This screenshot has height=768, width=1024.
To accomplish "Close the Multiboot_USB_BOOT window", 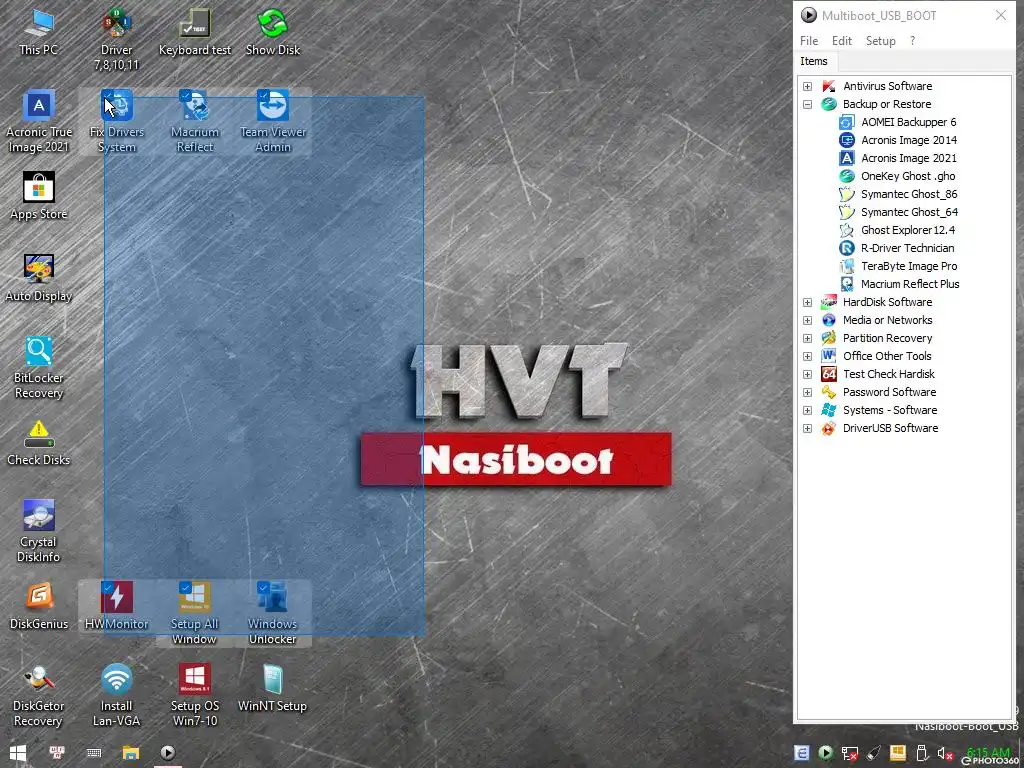I will click(x=1000, y=15).
